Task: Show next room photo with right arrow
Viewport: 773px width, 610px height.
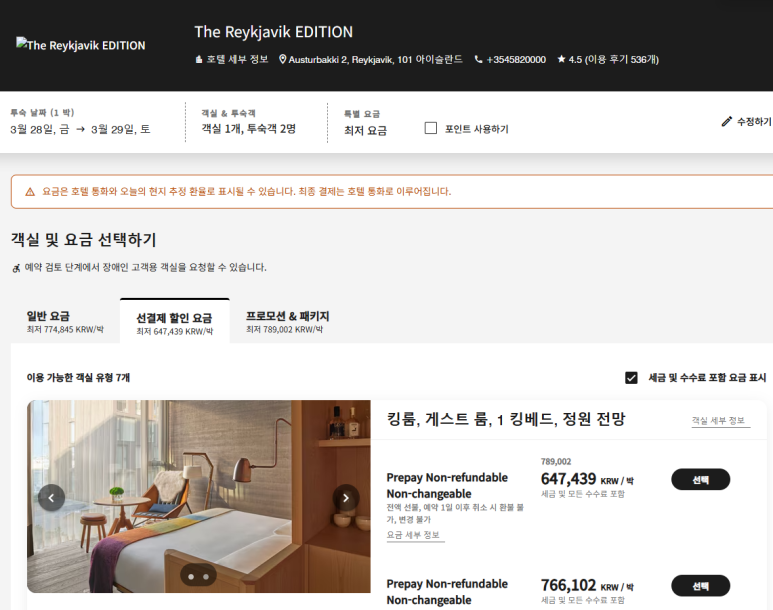Action: pyautogui.click(x=346, y=498)
